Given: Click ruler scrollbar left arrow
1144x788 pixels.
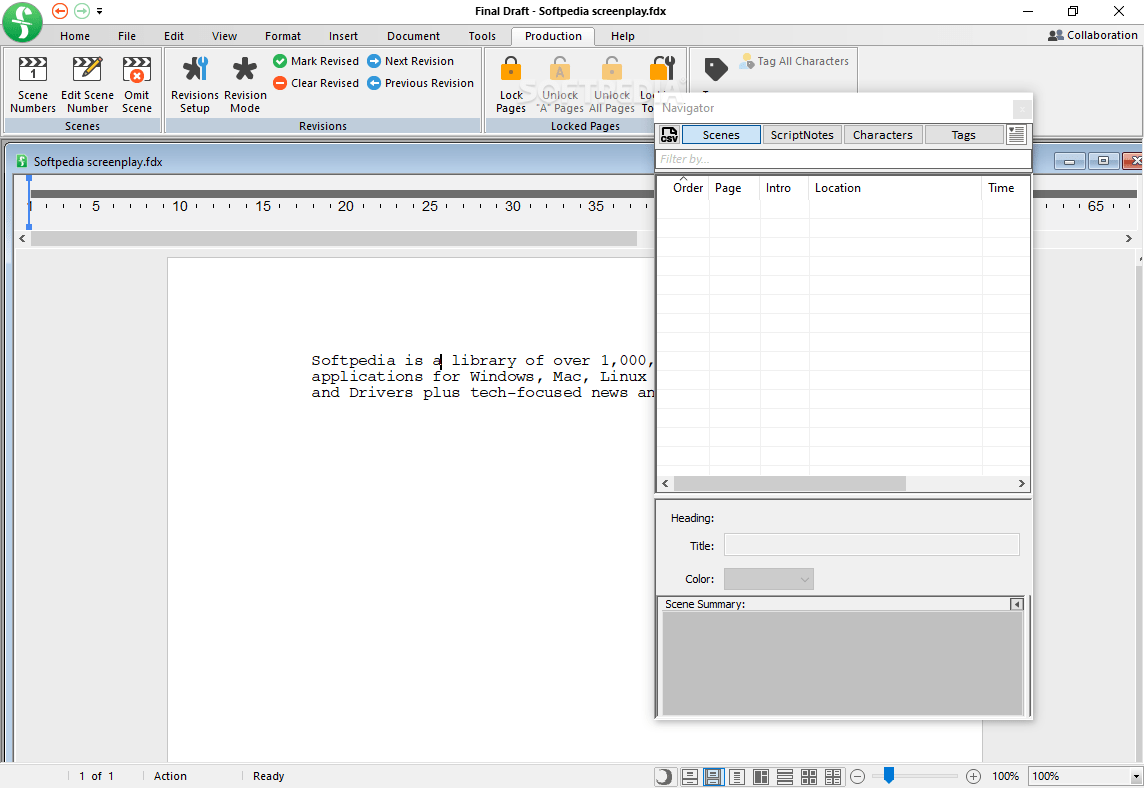Looking at the screenshot, I should [x=23, y=239].
